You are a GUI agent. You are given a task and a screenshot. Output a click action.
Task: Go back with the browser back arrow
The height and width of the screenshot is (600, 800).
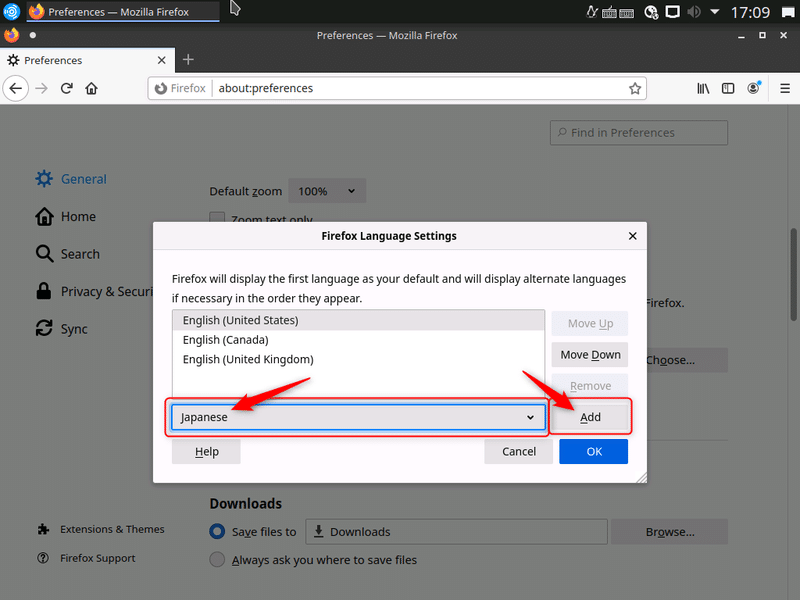coord(16,88)
